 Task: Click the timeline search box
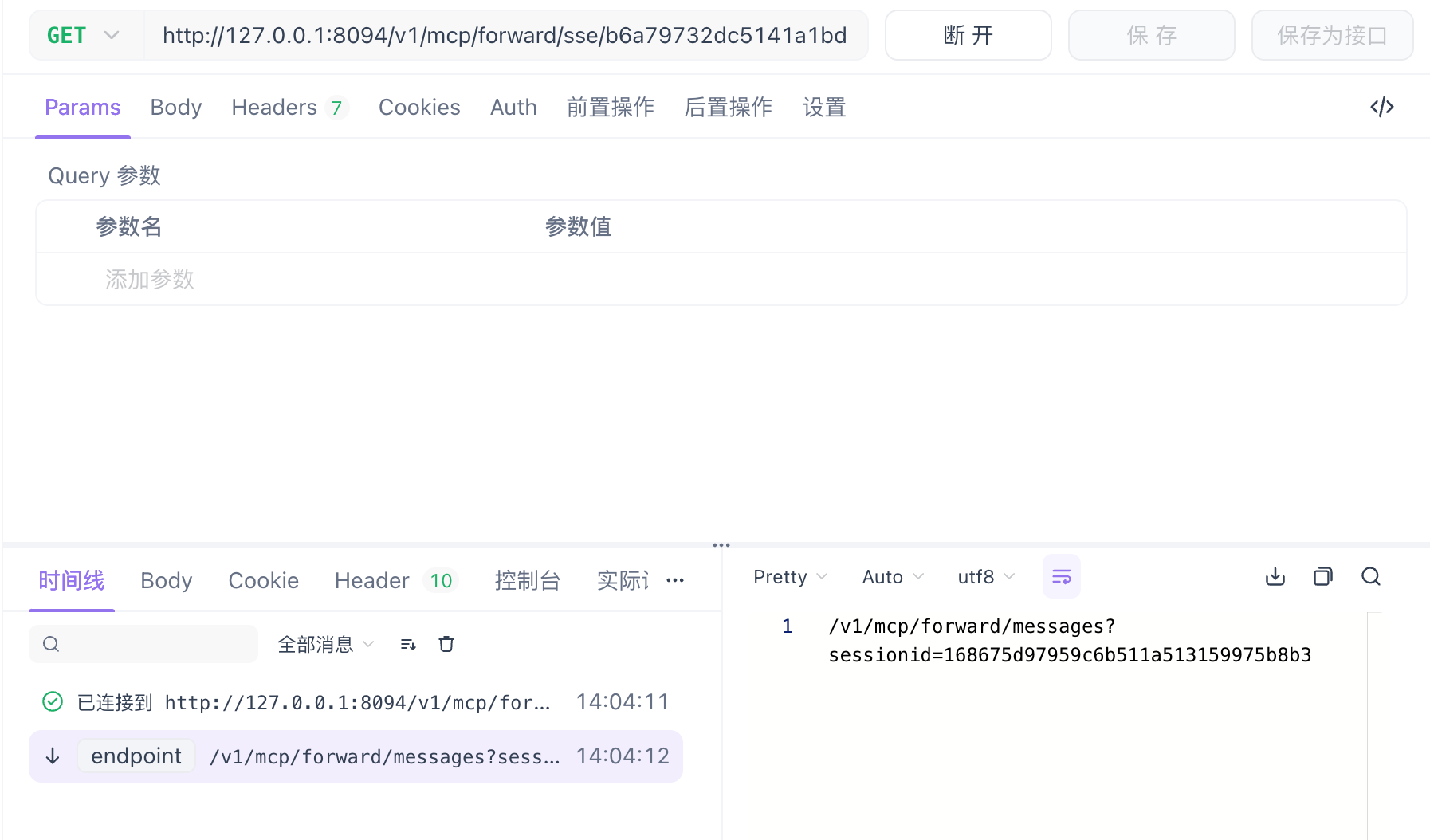tap(143, 644)
